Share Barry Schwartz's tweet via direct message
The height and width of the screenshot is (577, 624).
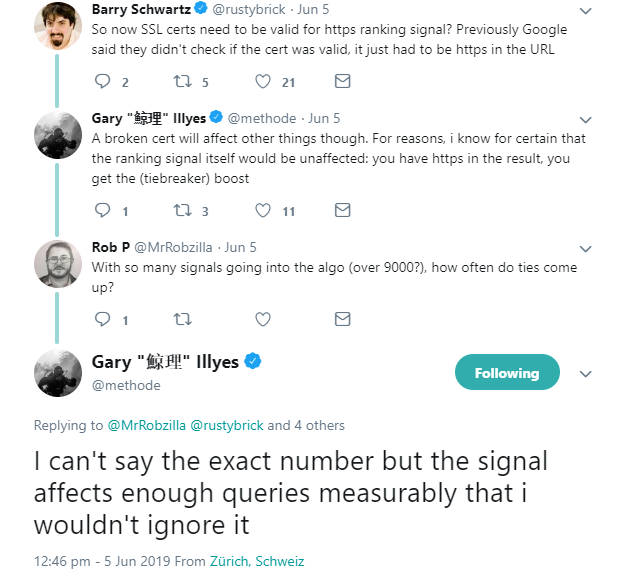coord(342,82)
